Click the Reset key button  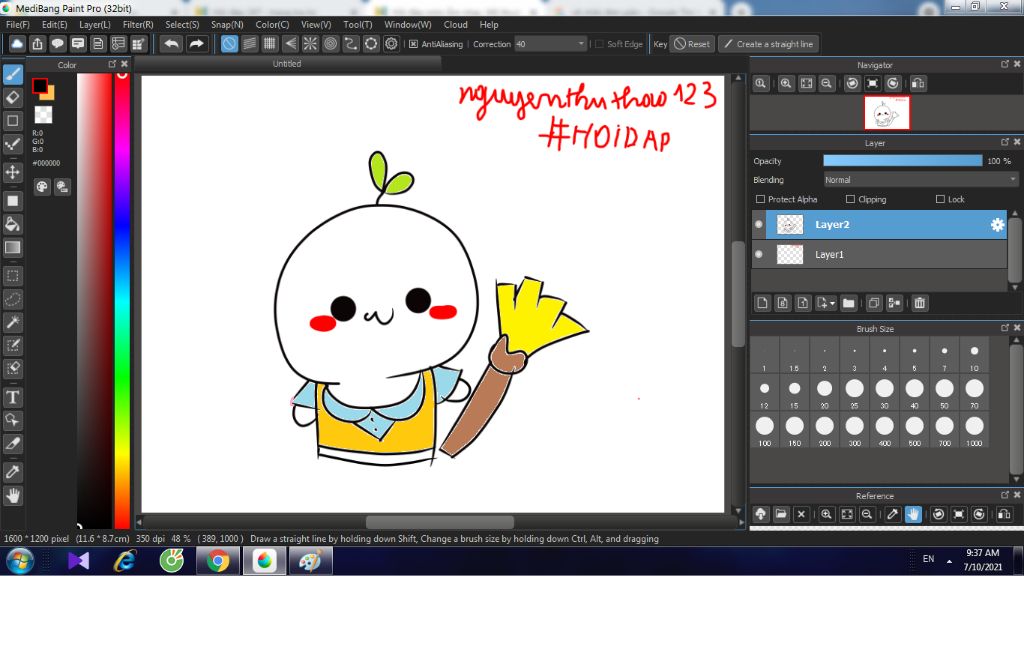click(692, 44)
